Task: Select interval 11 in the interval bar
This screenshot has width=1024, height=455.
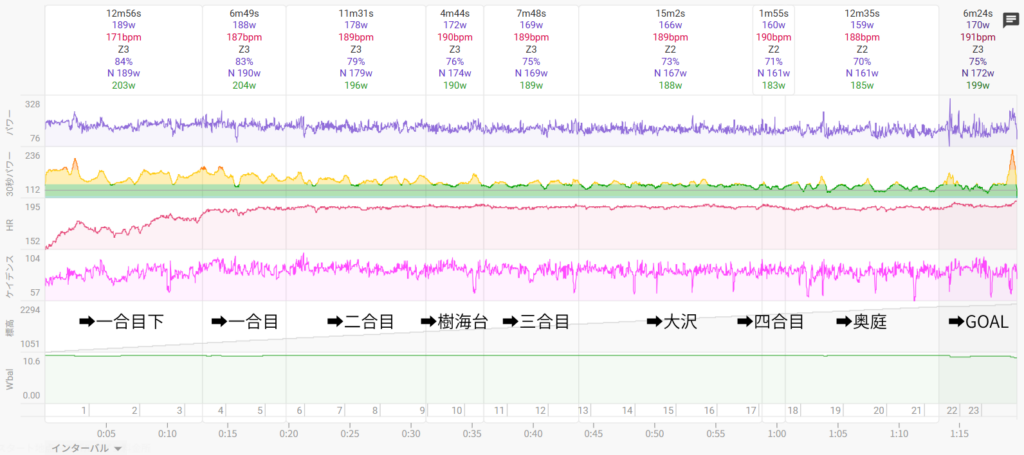Action: click(500, 411)
